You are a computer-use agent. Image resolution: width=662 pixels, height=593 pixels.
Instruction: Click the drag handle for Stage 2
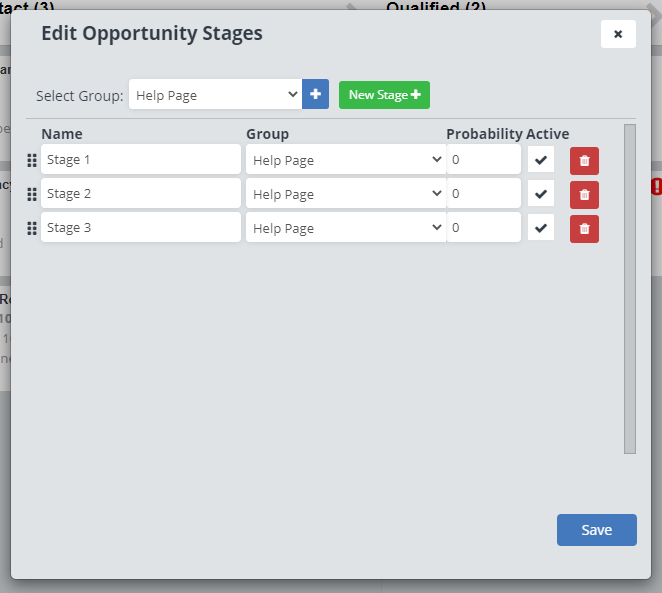32,194
